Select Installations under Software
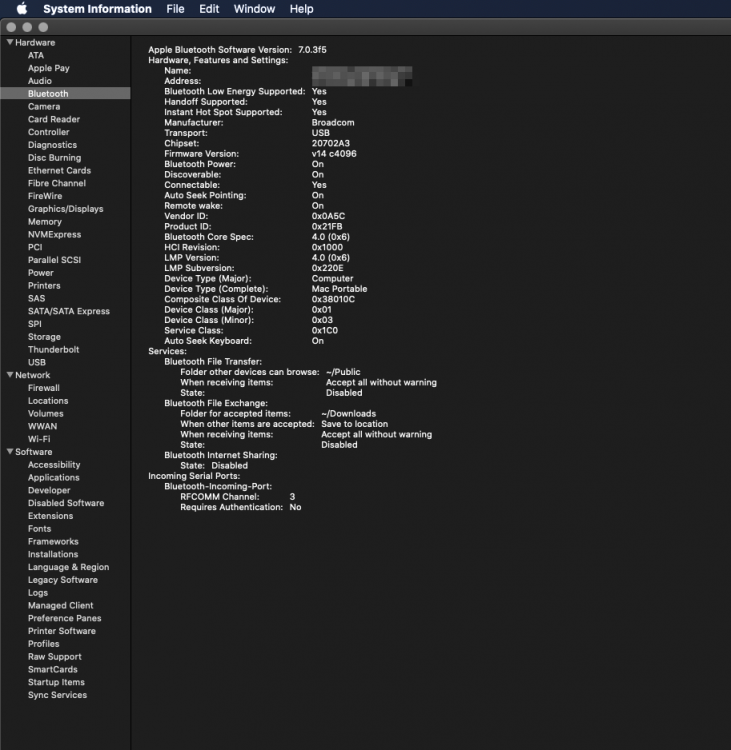The image size is (731, 750). click(53, 554)
